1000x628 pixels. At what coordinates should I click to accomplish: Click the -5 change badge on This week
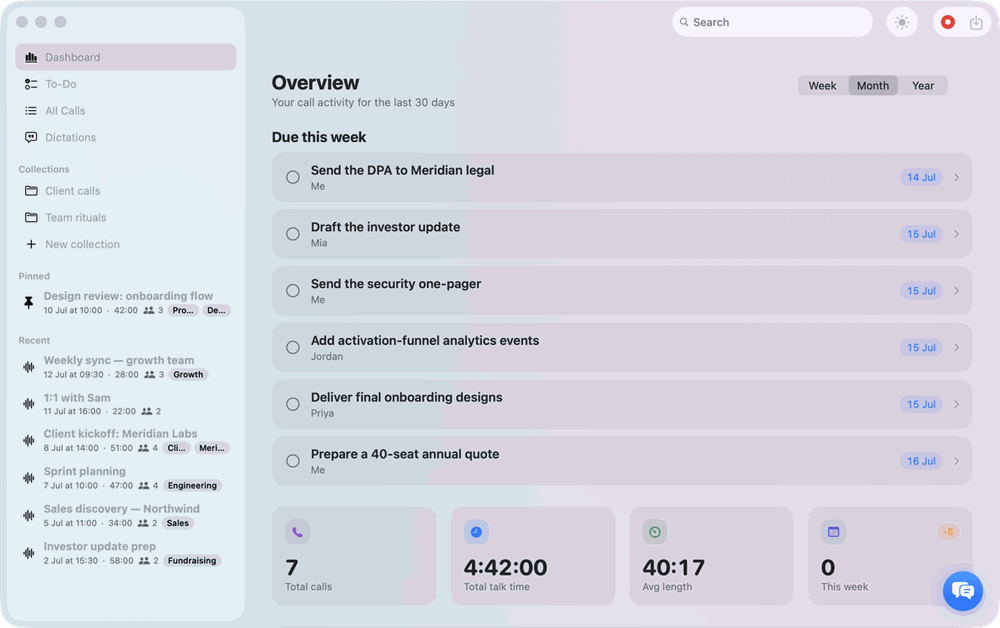(948, 532)
